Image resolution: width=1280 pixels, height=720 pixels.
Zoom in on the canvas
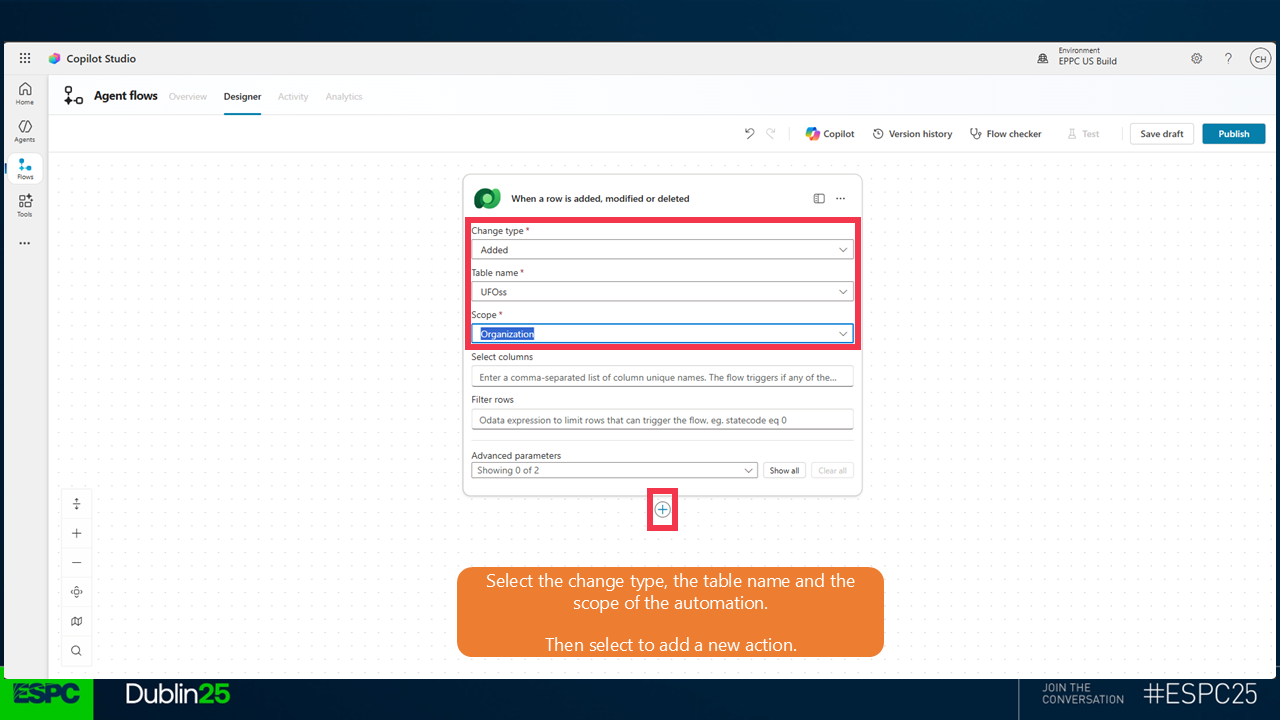click(77, 534)
